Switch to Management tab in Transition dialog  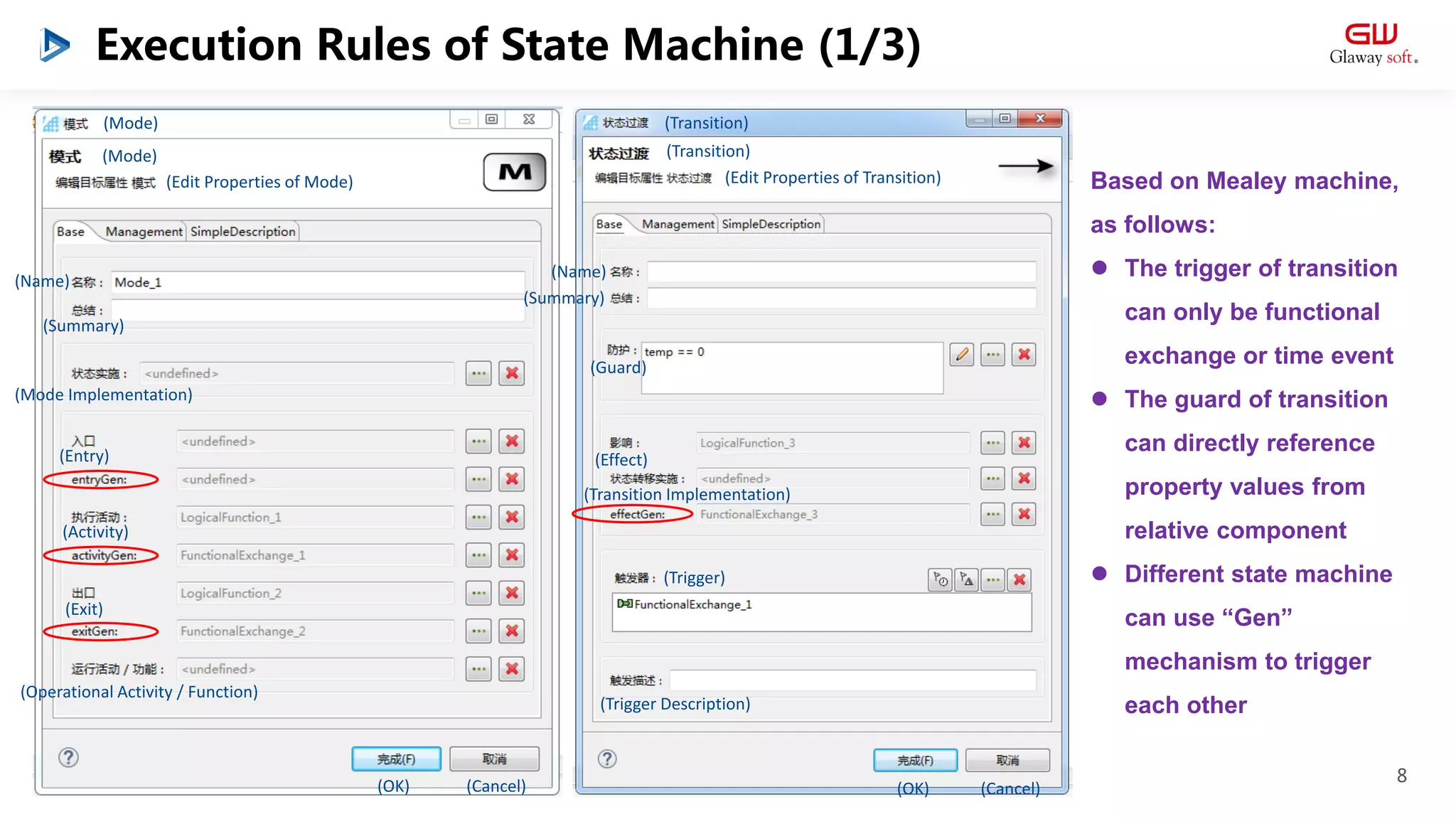pos(678,224)
